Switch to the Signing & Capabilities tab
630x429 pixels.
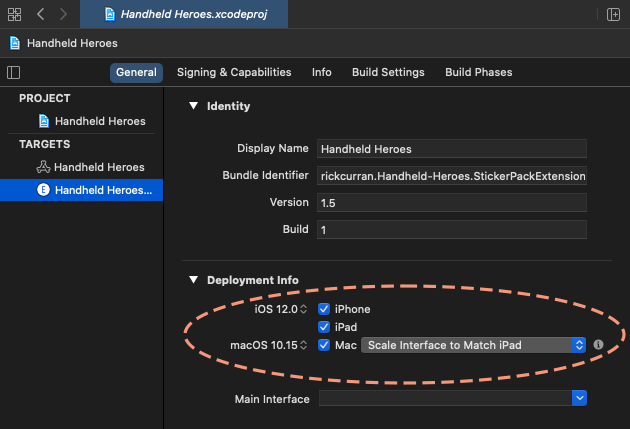pyautogui.click(x=234, y=72)
